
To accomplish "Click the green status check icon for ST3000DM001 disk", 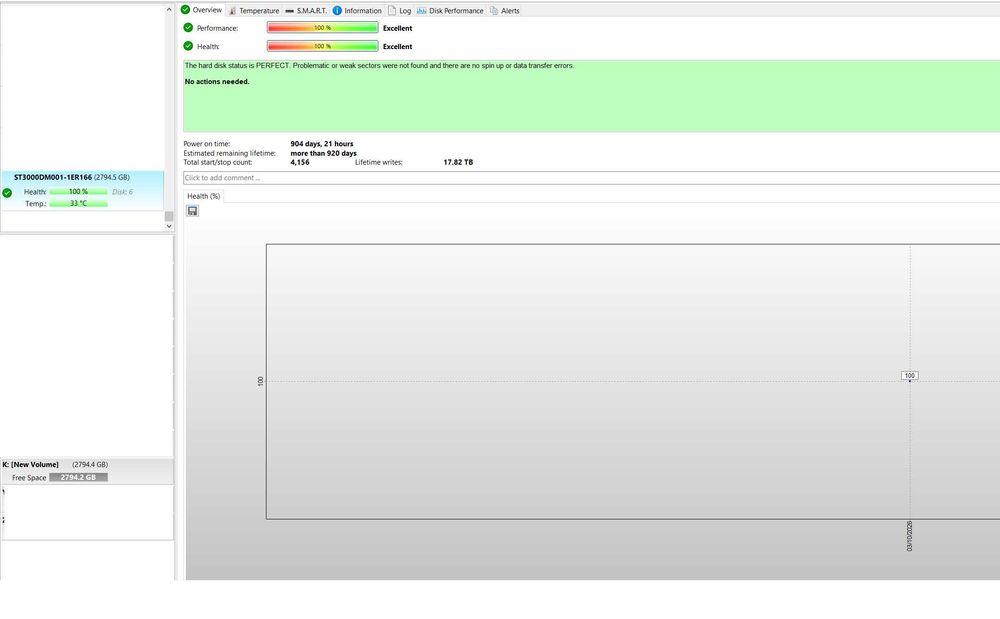I will [7, 193].
